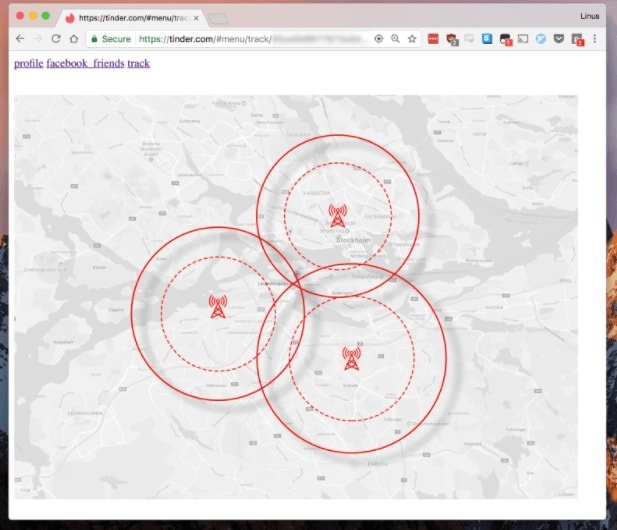The image size is (617, 530).
Task: Click the cast icon in the extensions bar
Action: tap(523, 38)
